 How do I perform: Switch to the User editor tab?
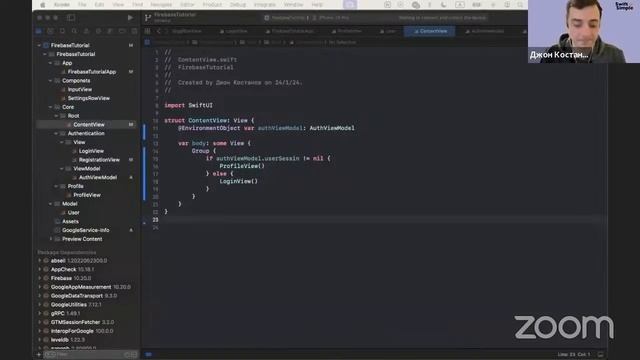[388, 31]
